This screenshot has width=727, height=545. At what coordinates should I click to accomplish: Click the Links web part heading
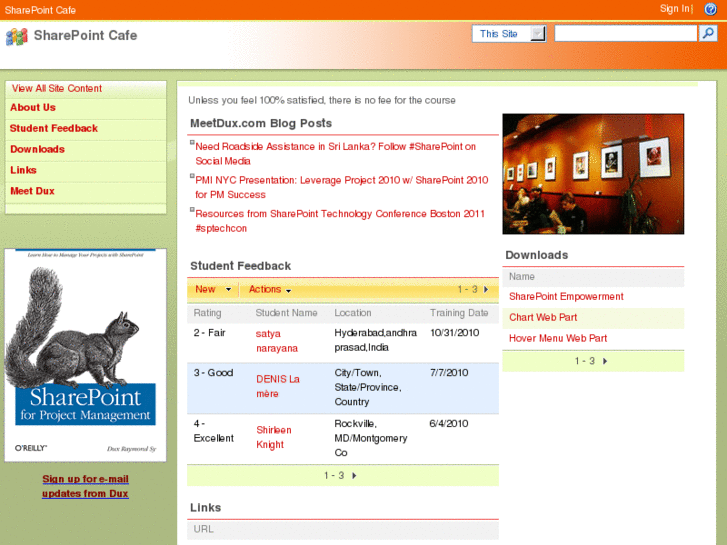pos(205,507)
